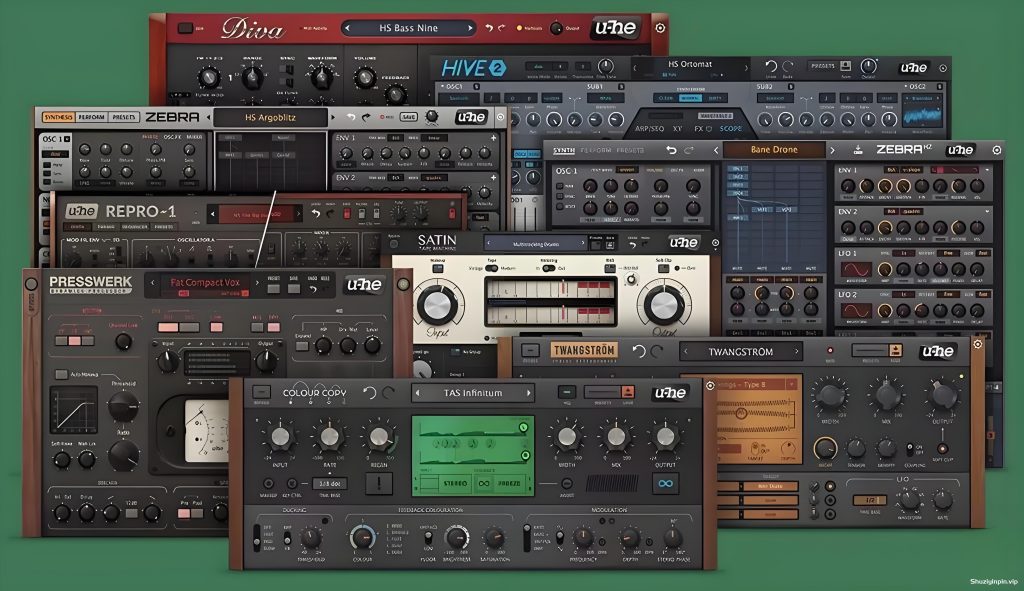Click the Hive 2 save disk icon
The image size is (1024, 591).
pos(846,65)
